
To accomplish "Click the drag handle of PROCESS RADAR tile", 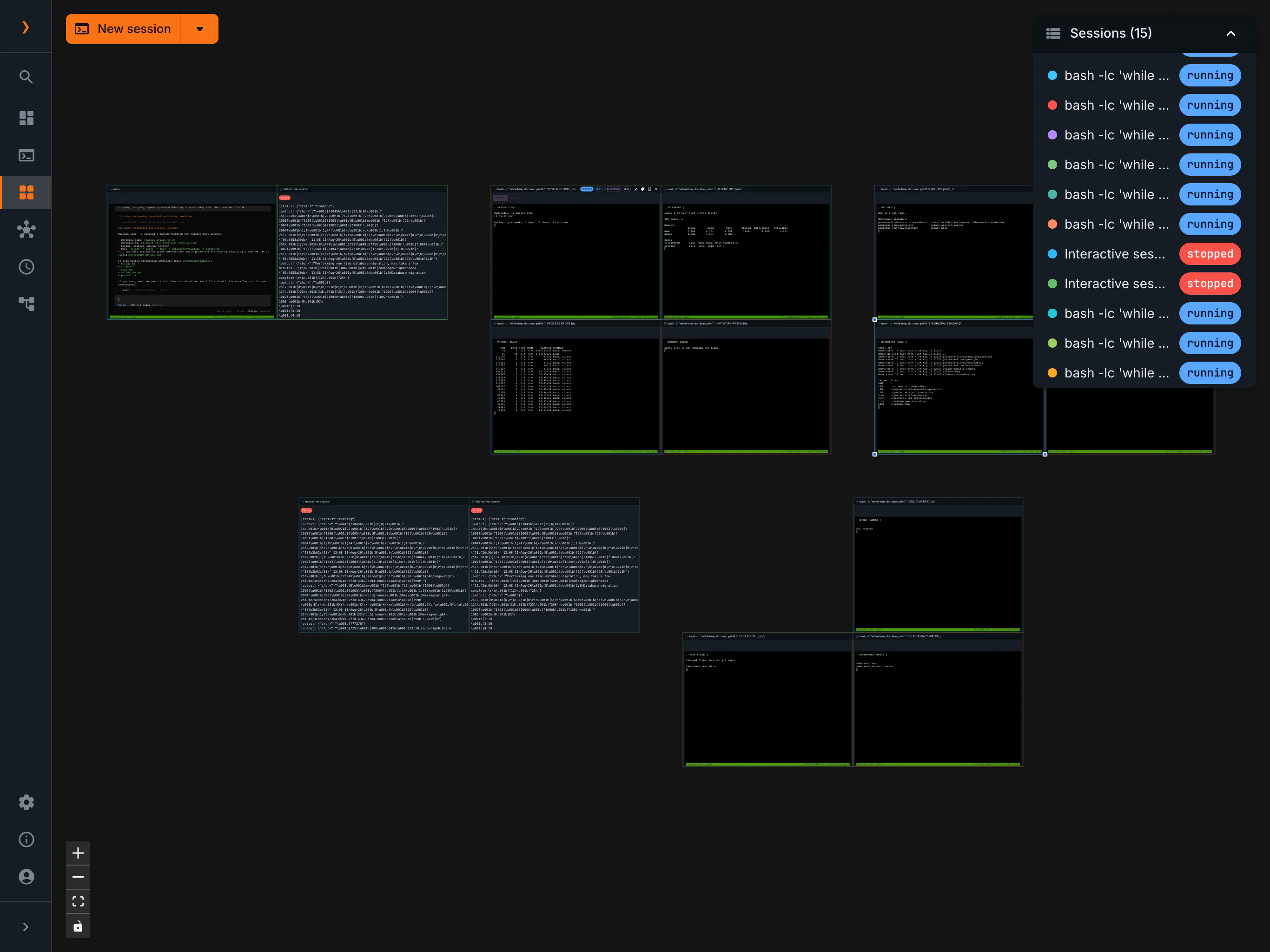I will pos(494,323).
